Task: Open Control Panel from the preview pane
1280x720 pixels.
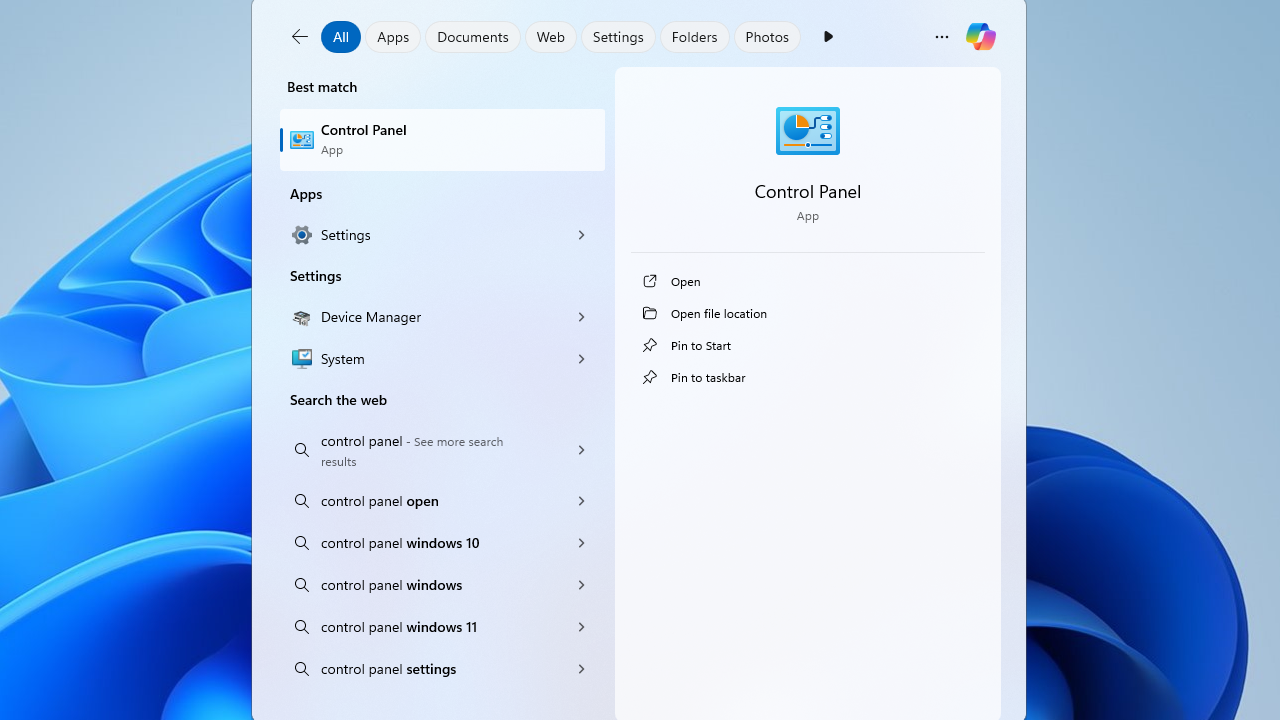Action: click(x=685, y=282)
